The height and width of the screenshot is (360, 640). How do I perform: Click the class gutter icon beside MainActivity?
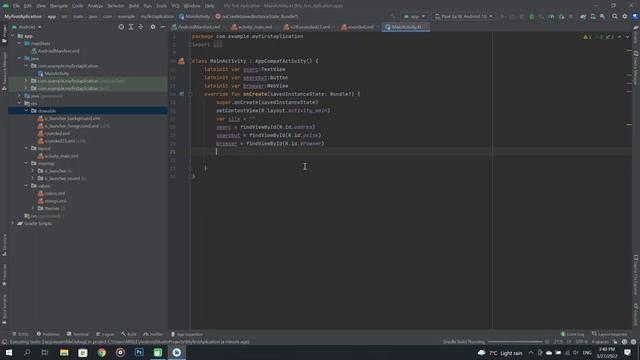pos(181,61)
